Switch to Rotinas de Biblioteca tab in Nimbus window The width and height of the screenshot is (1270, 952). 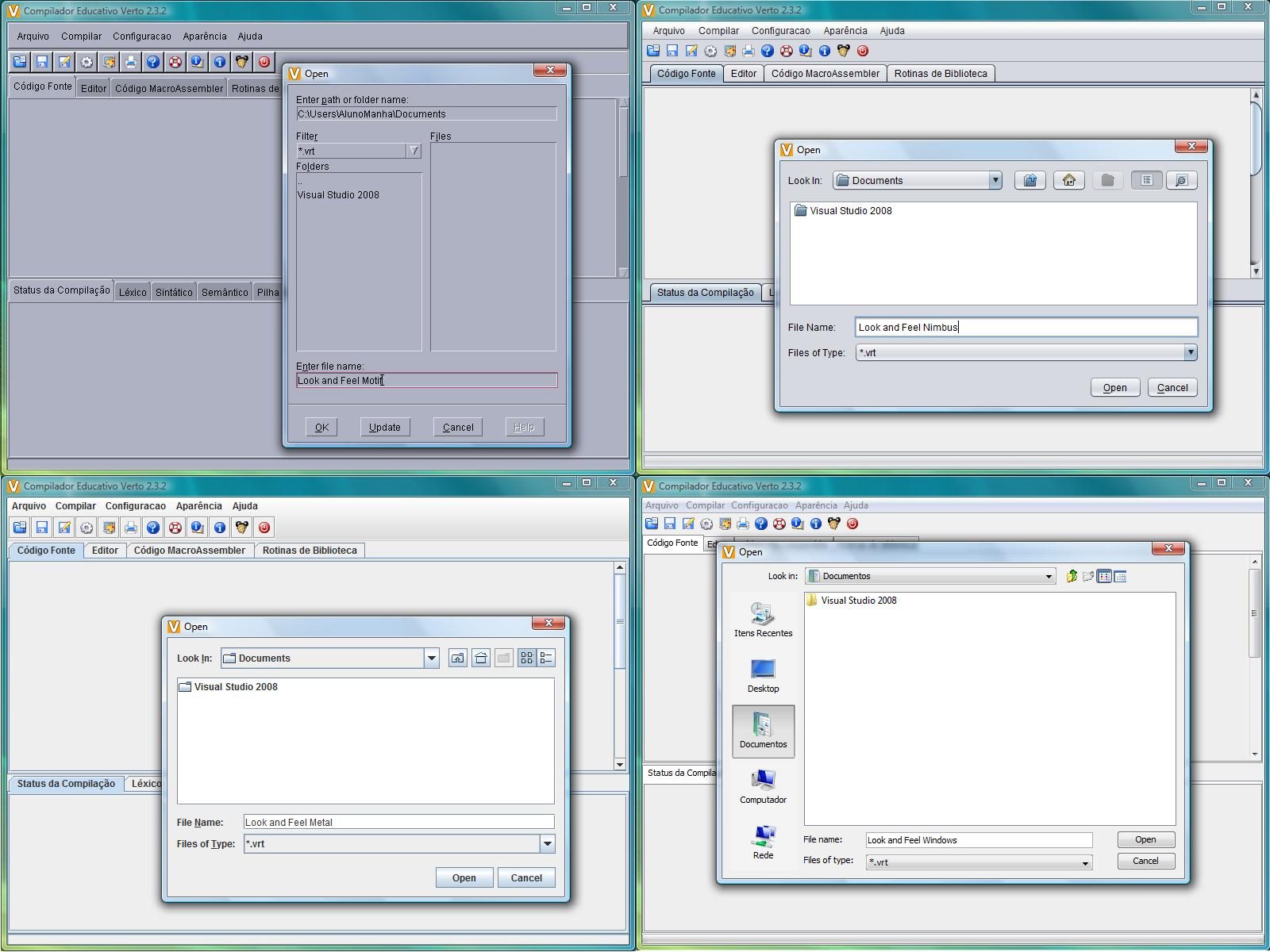click(x=941, y=73)
